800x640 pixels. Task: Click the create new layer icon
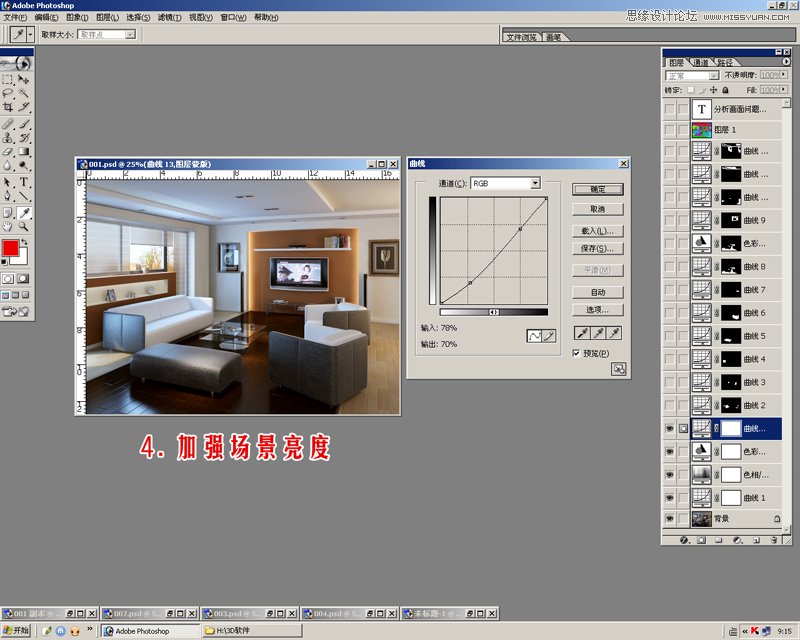tap(757, 540)
